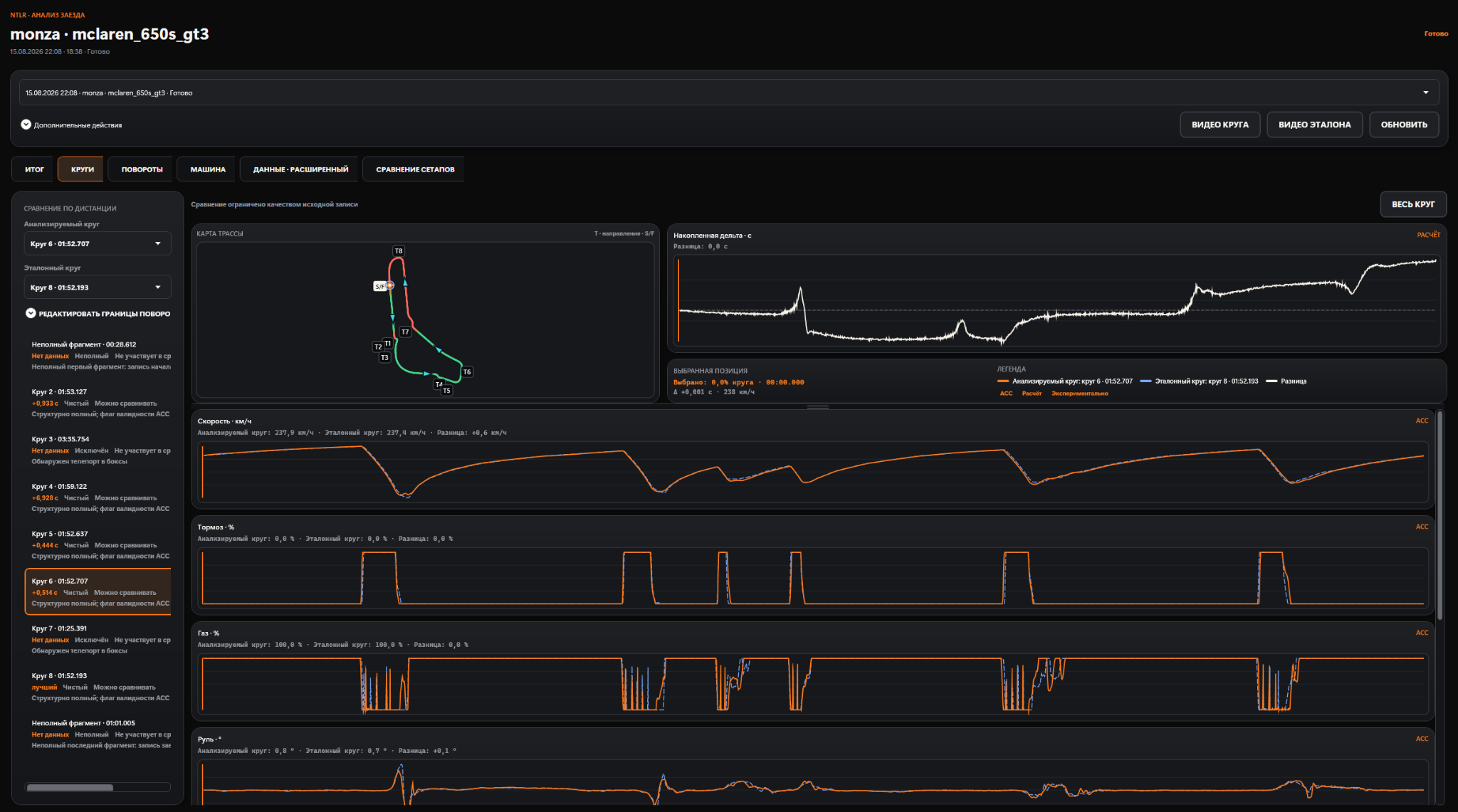
Task: Click the horizontal scrollbar in lap list
Action: point(70,787)
